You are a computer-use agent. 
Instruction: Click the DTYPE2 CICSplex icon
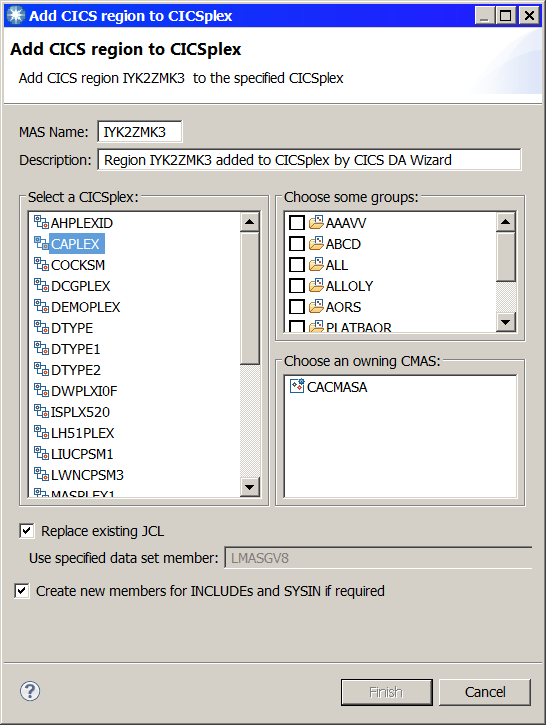(41, 369)
